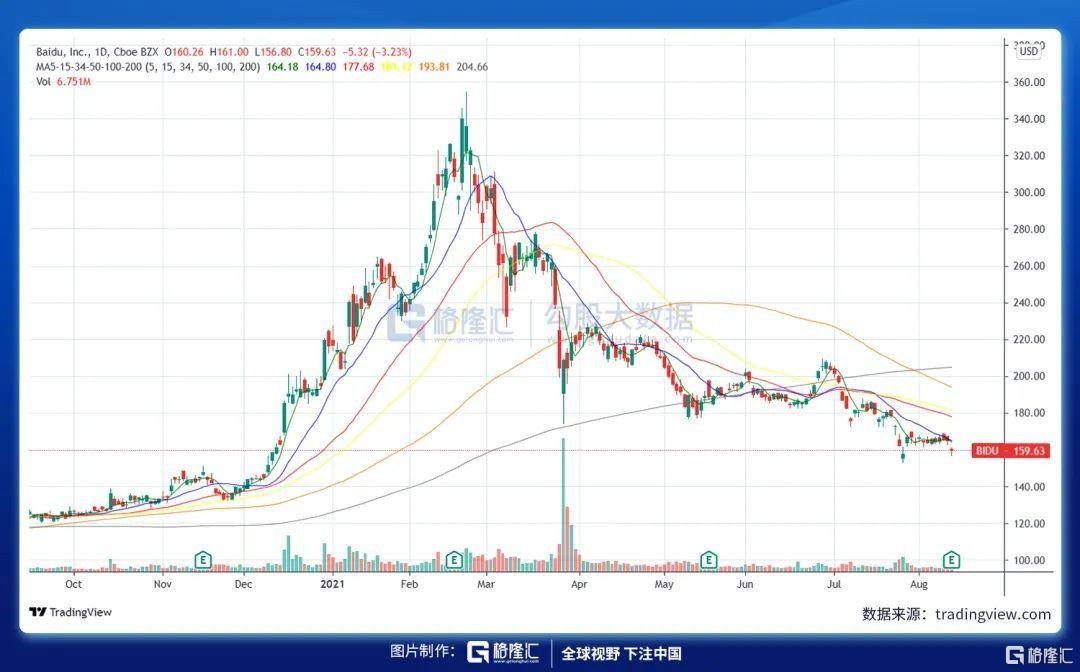The image size is (1080, 672).
Task: Click the TradingView logo
Action: [x=70, y=612]
